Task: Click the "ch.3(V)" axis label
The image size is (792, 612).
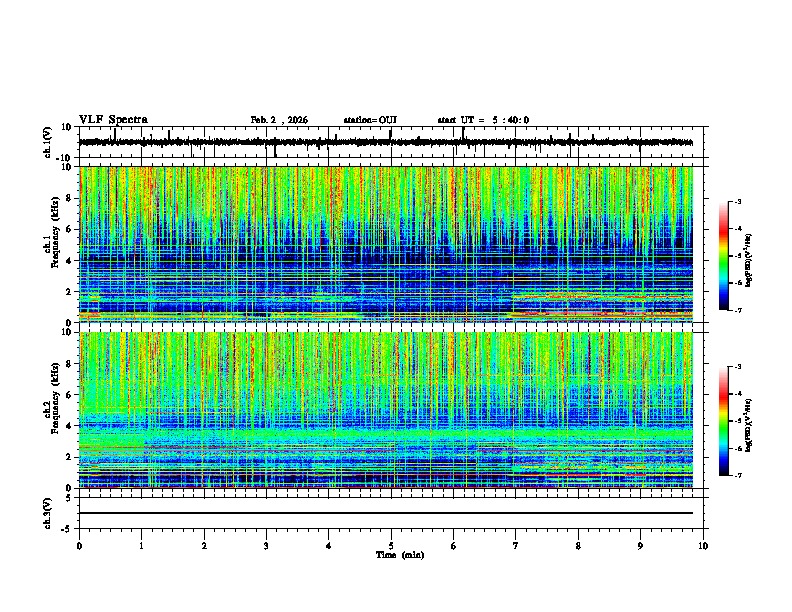Action: (48, 513)
